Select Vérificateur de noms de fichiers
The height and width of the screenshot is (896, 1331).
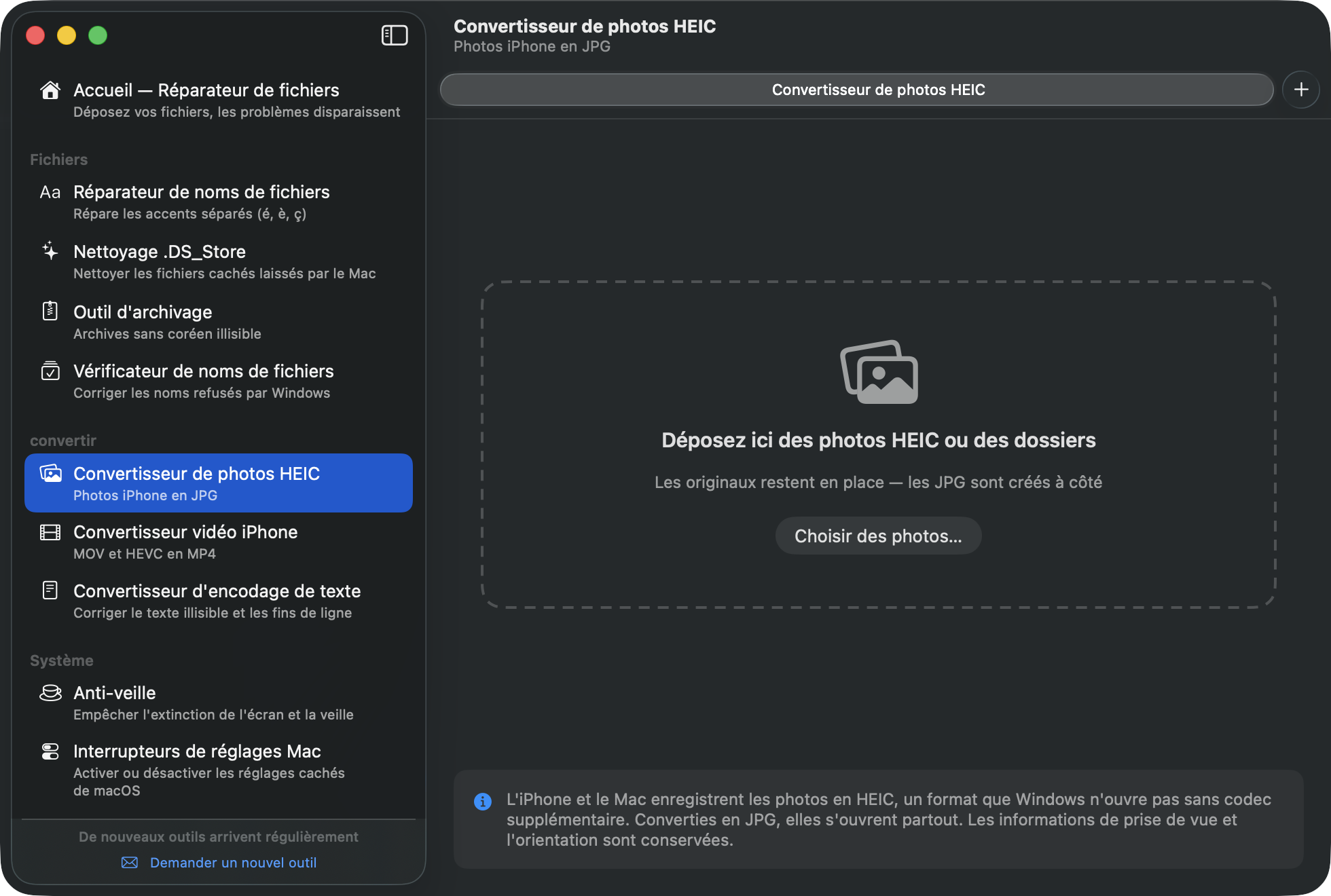(219, 381)
